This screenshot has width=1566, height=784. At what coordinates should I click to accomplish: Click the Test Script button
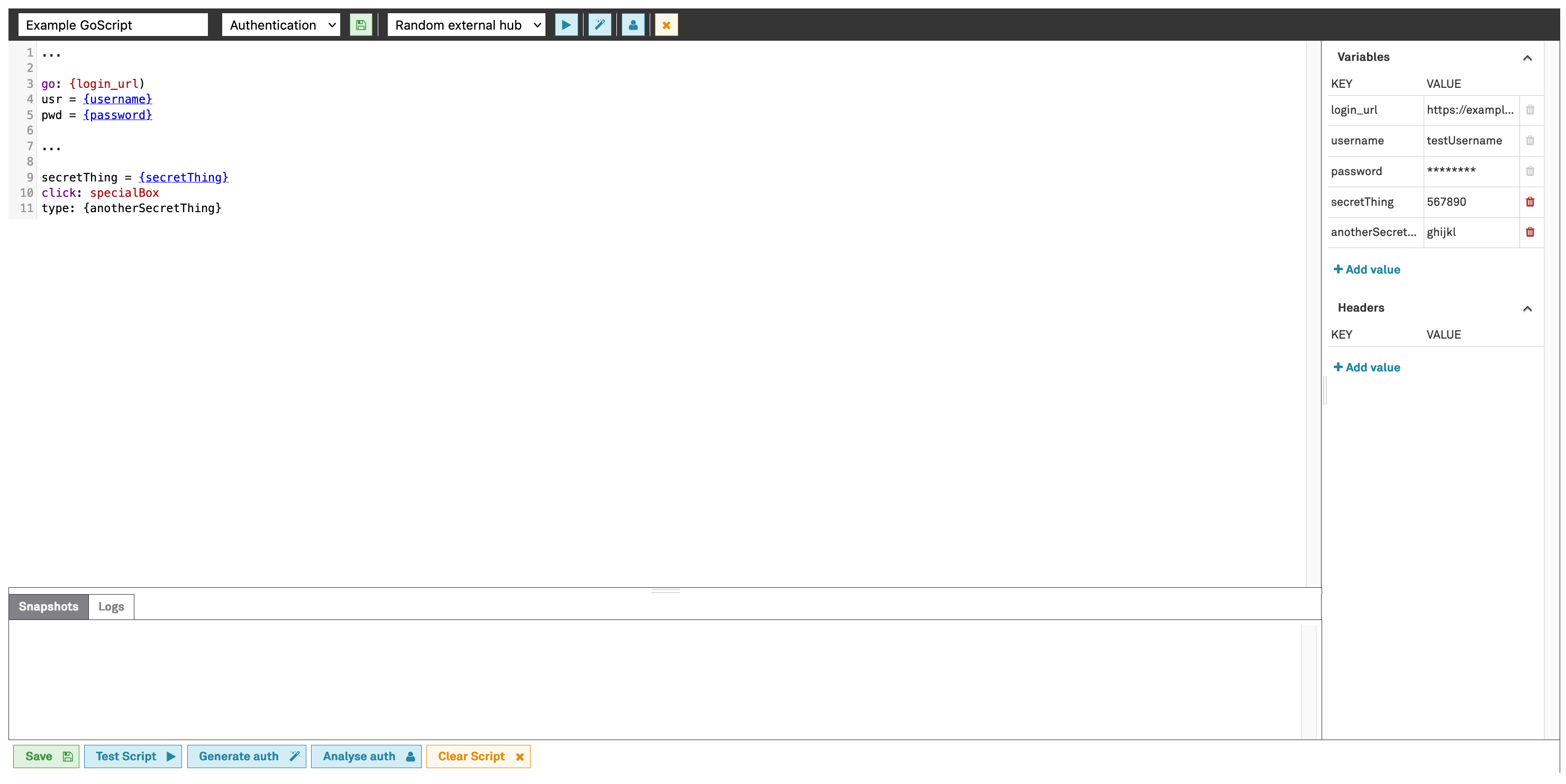click(x=132, y=756)
